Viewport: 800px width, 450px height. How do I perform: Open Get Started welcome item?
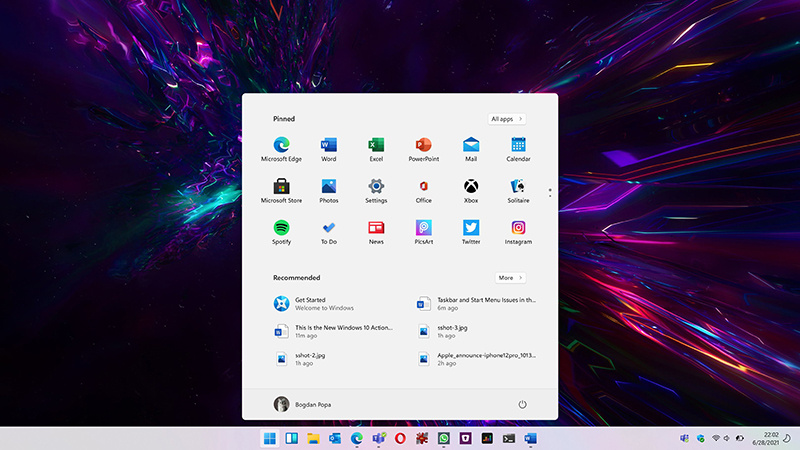pyautogui.click(x=314, y=304)
